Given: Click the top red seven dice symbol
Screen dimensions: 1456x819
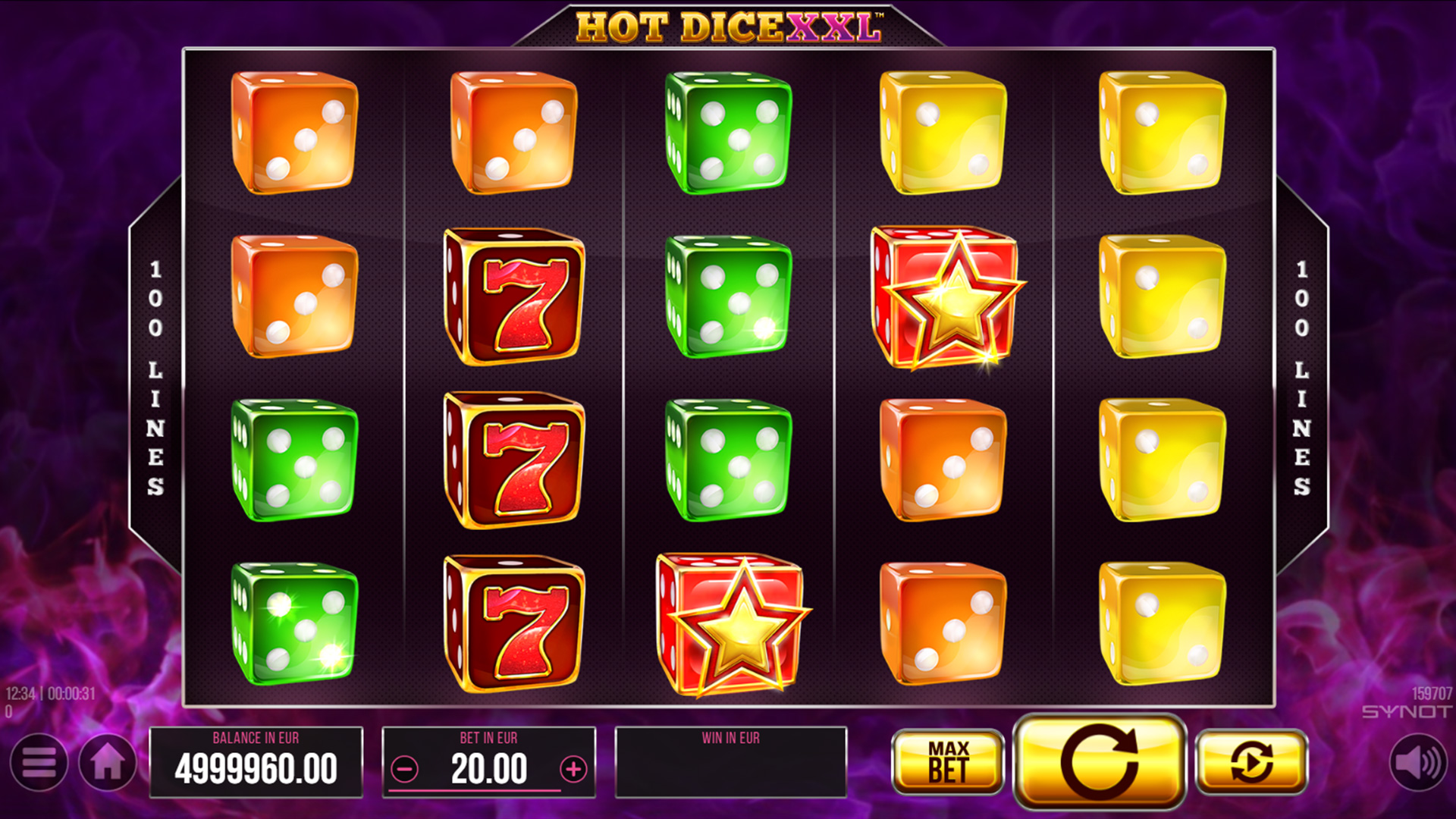Looking at the screenshot, I should click(x=514, y=297).
